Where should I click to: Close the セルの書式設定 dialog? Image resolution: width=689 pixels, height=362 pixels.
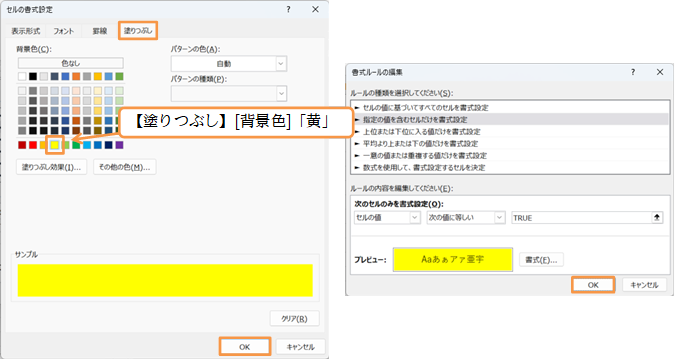(x=315, y=9)
